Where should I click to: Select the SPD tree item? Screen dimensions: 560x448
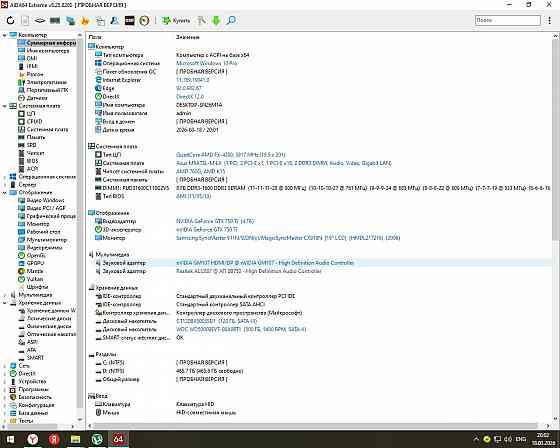tap(31, 145)
